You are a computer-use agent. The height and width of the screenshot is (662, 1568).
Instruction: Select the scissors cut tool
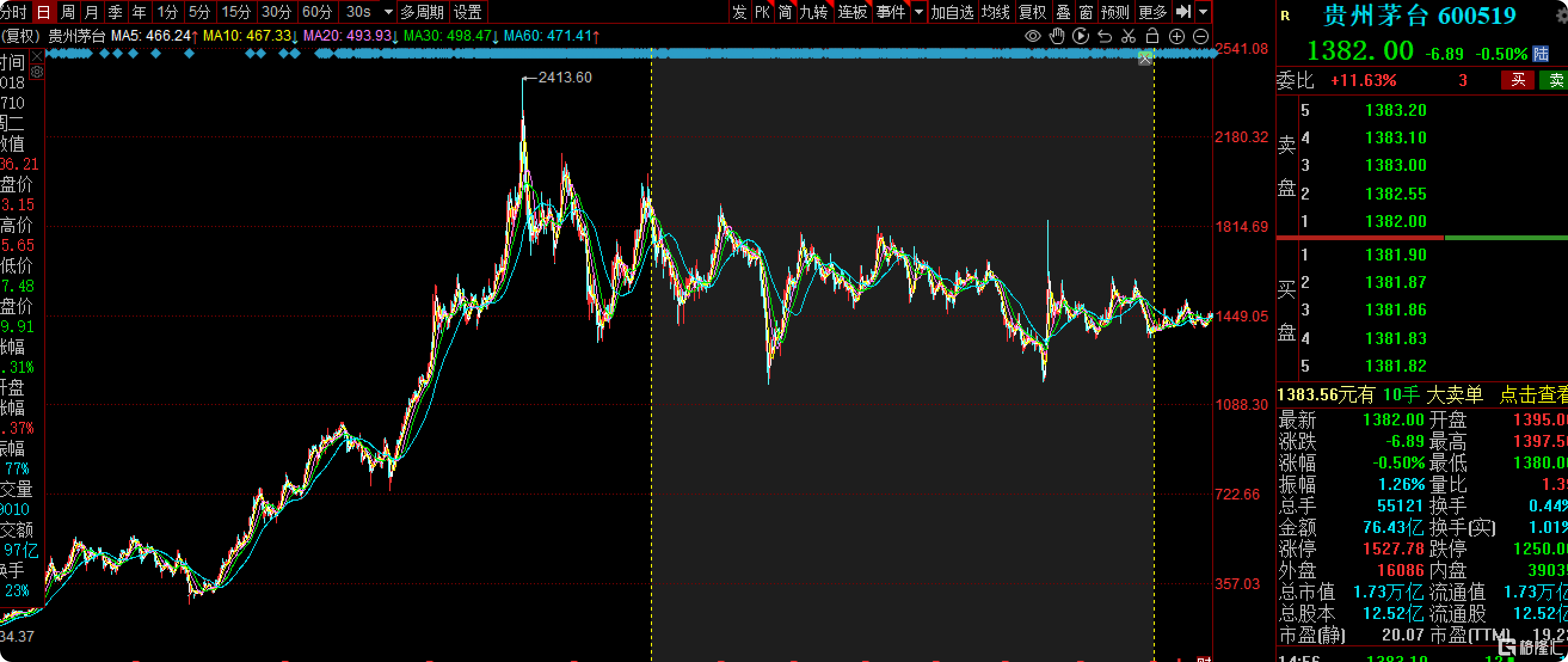1129,36
